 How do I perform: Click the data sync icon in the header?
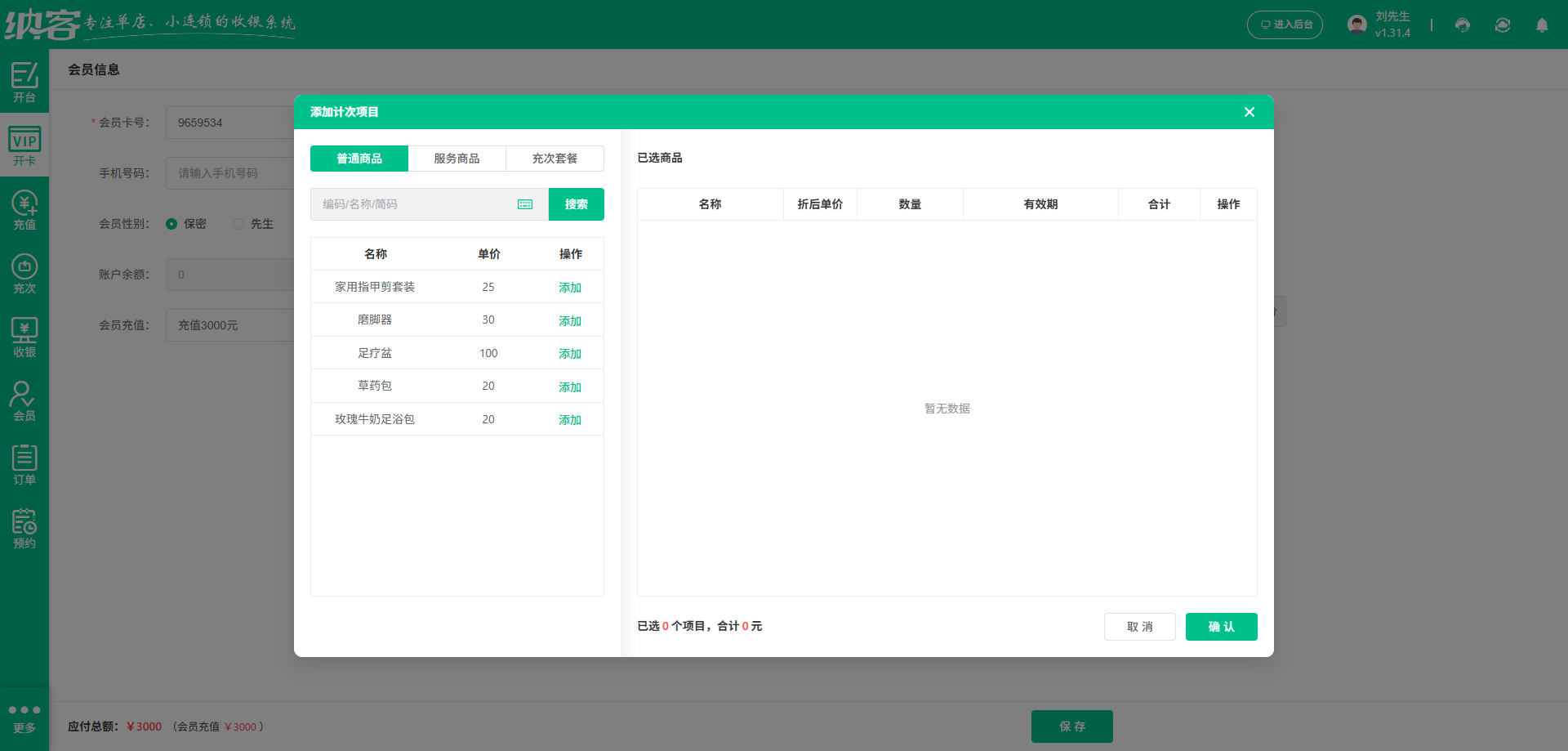tap(1502, 25)
